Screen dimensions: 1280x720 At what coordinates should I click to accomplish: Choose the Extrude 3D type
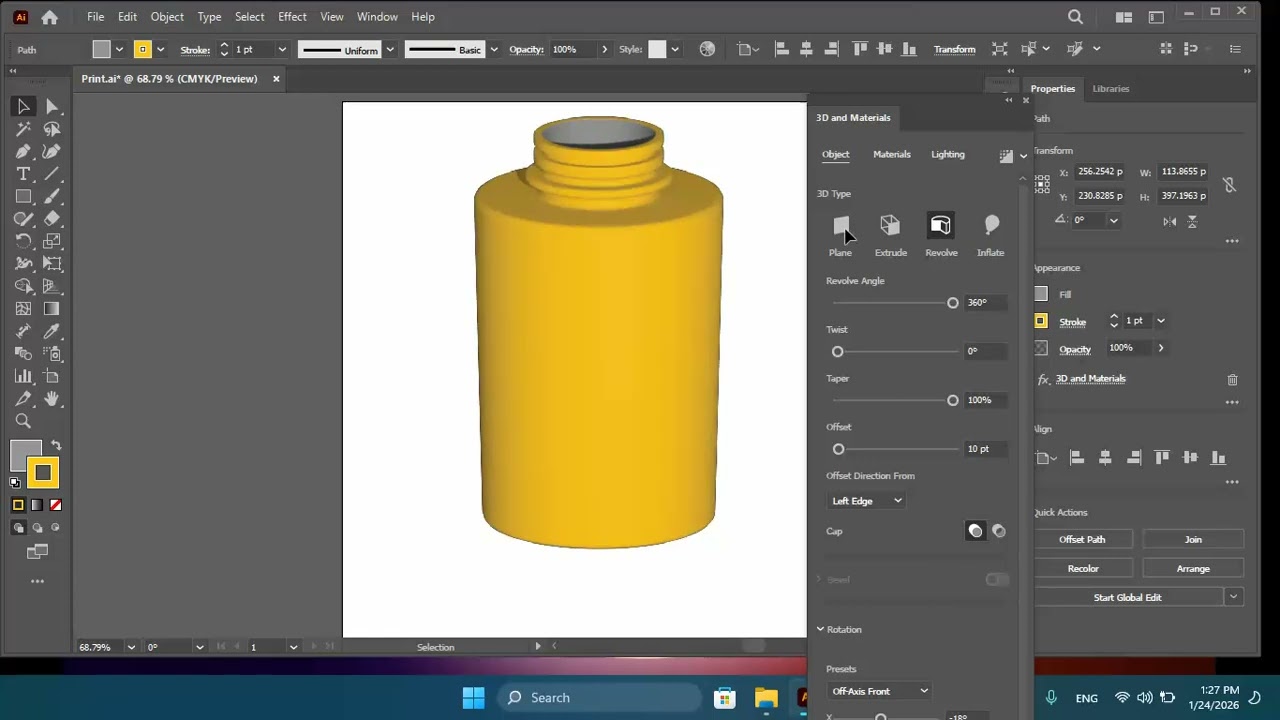click(890, 236)
